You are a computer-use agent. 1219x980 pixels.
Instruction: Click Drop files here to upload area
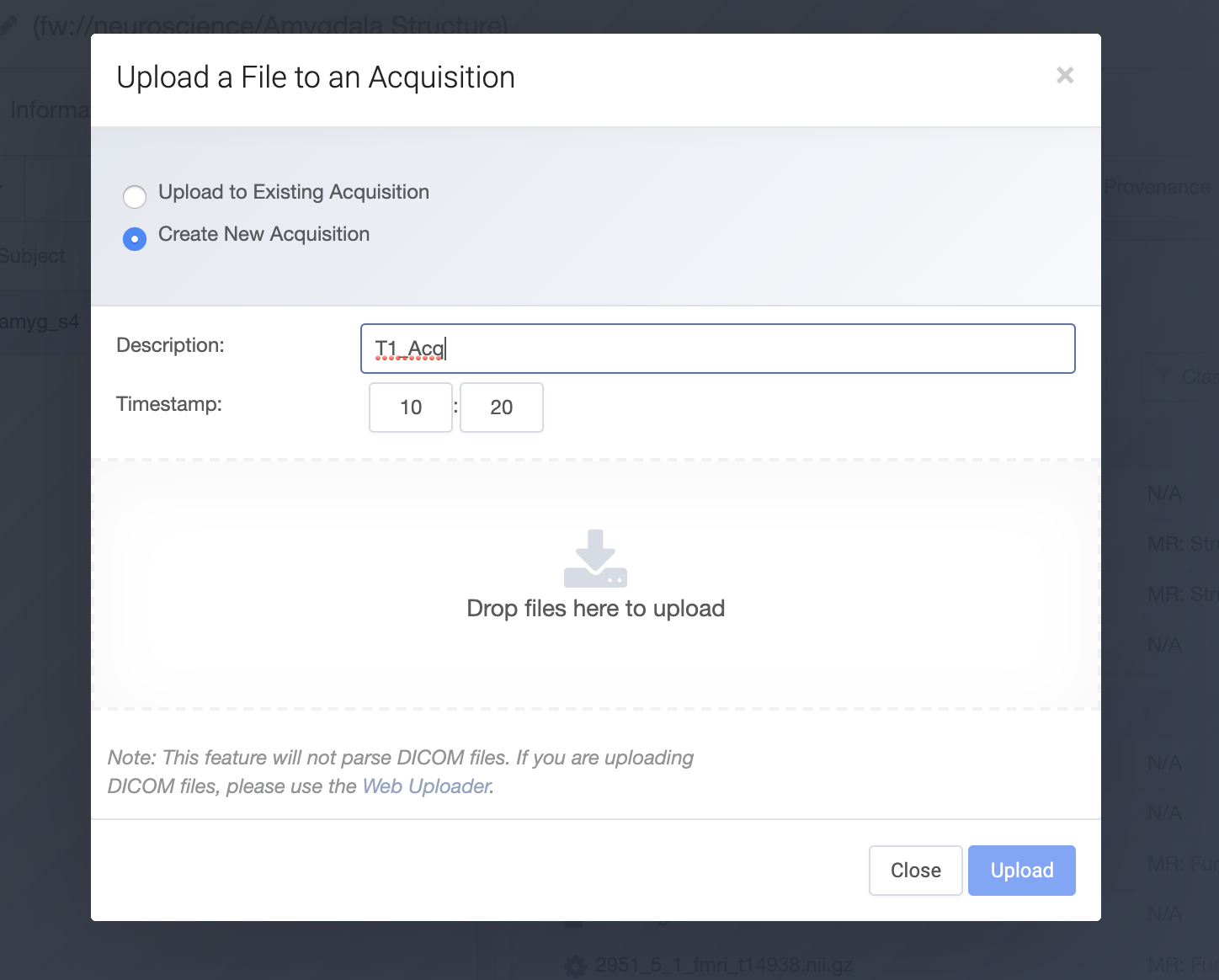click(596, 584)
